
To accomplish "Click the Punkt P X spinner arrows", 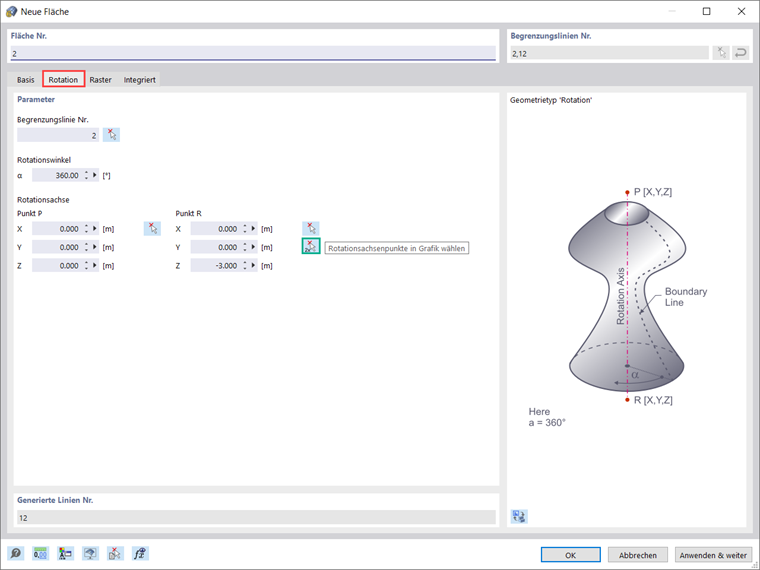I will click(x=86, y=229).
